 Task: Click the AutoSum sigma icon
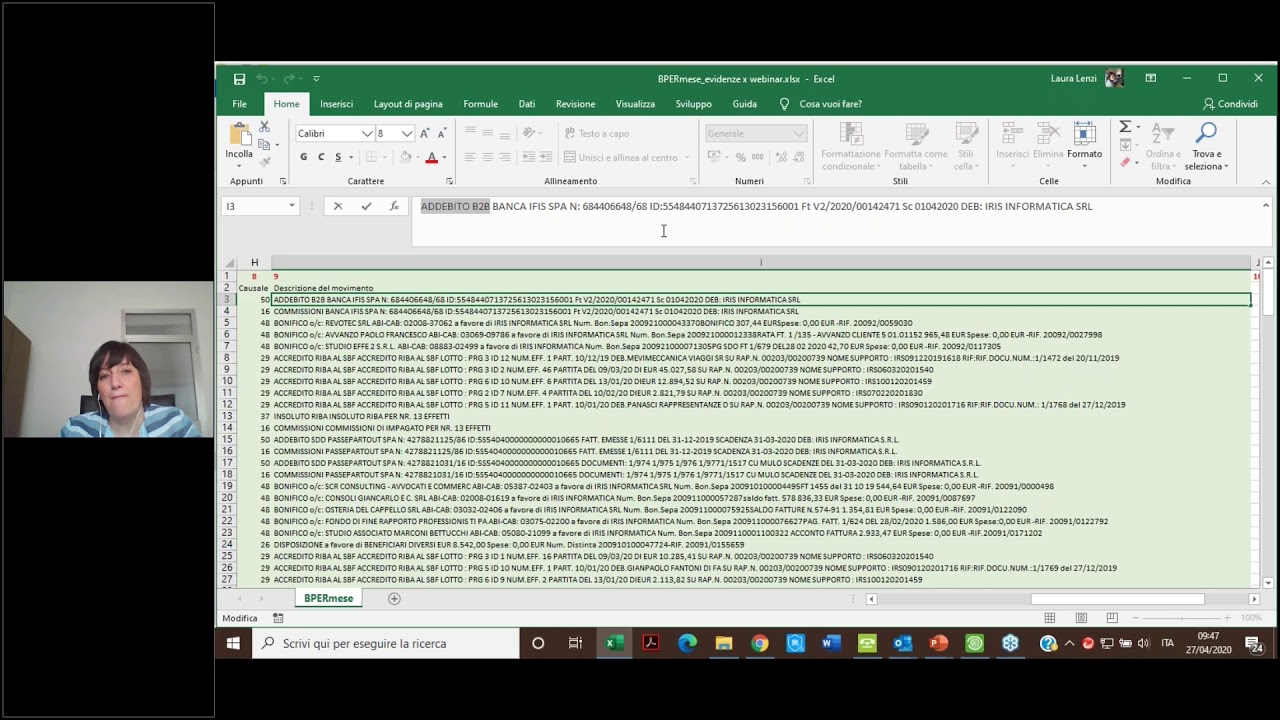click(1125, 127)
